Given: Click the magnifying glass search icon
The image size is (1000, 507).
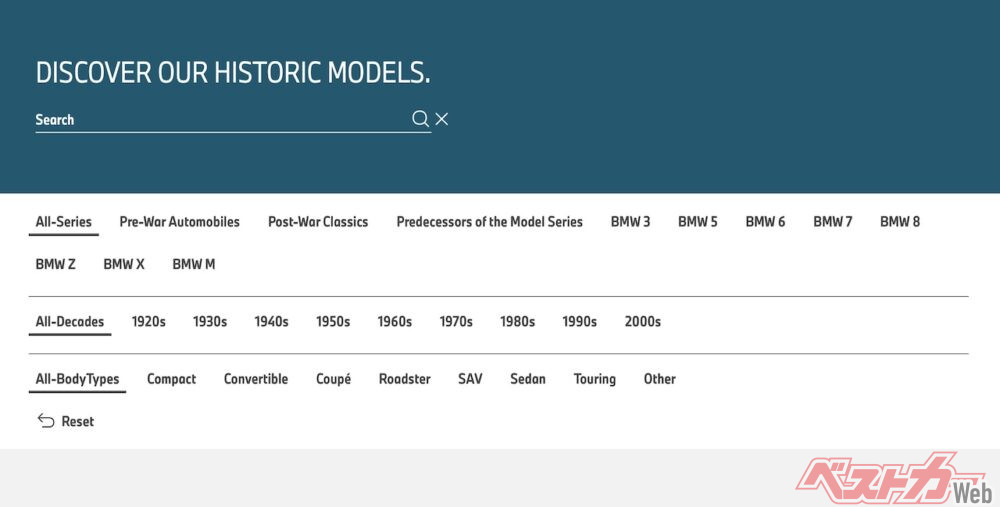Looking at the screenshot, I should [420, 119].
